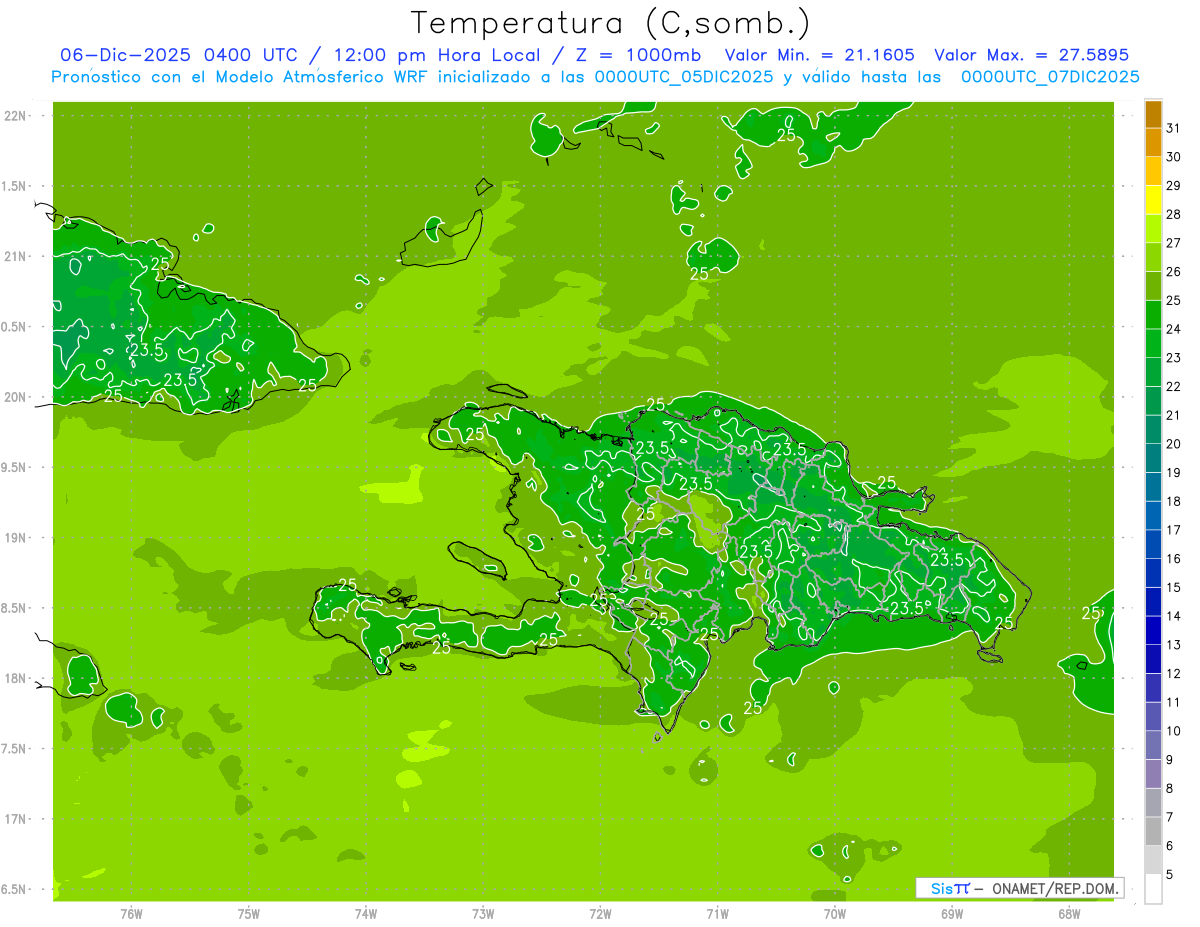Screen dimensions: 1200x927
Task: Click the "22N" latitude axis label
Action: pyautogui.click(x=17, y=115)
